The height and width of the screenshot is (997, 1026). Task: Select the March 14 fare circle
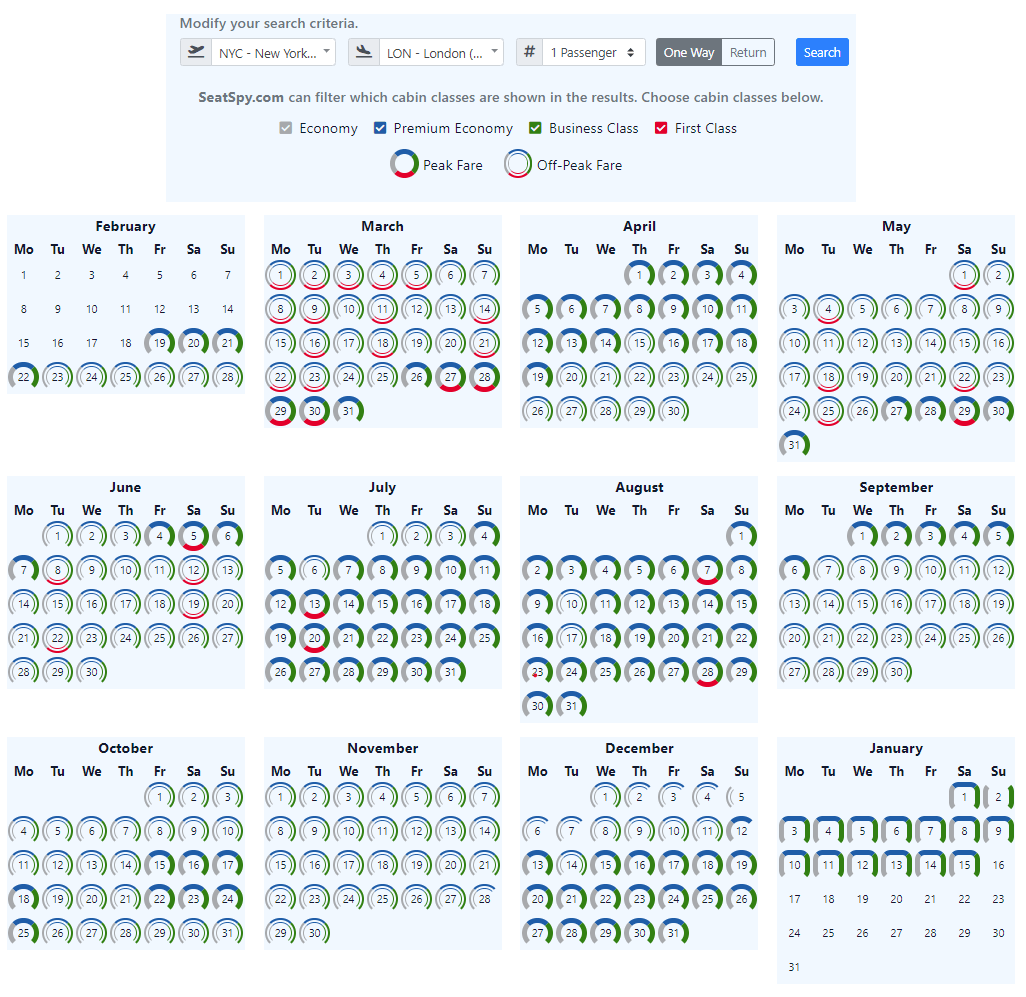click(485, 308)
